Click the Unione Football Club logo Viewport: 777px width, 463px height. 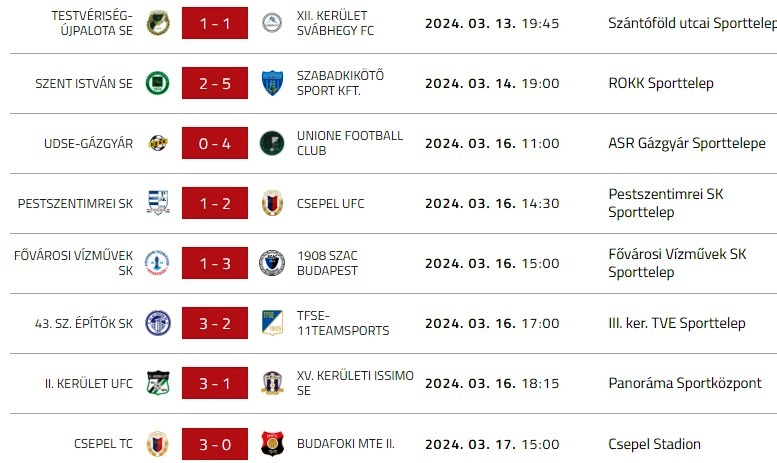click(272, 143)
